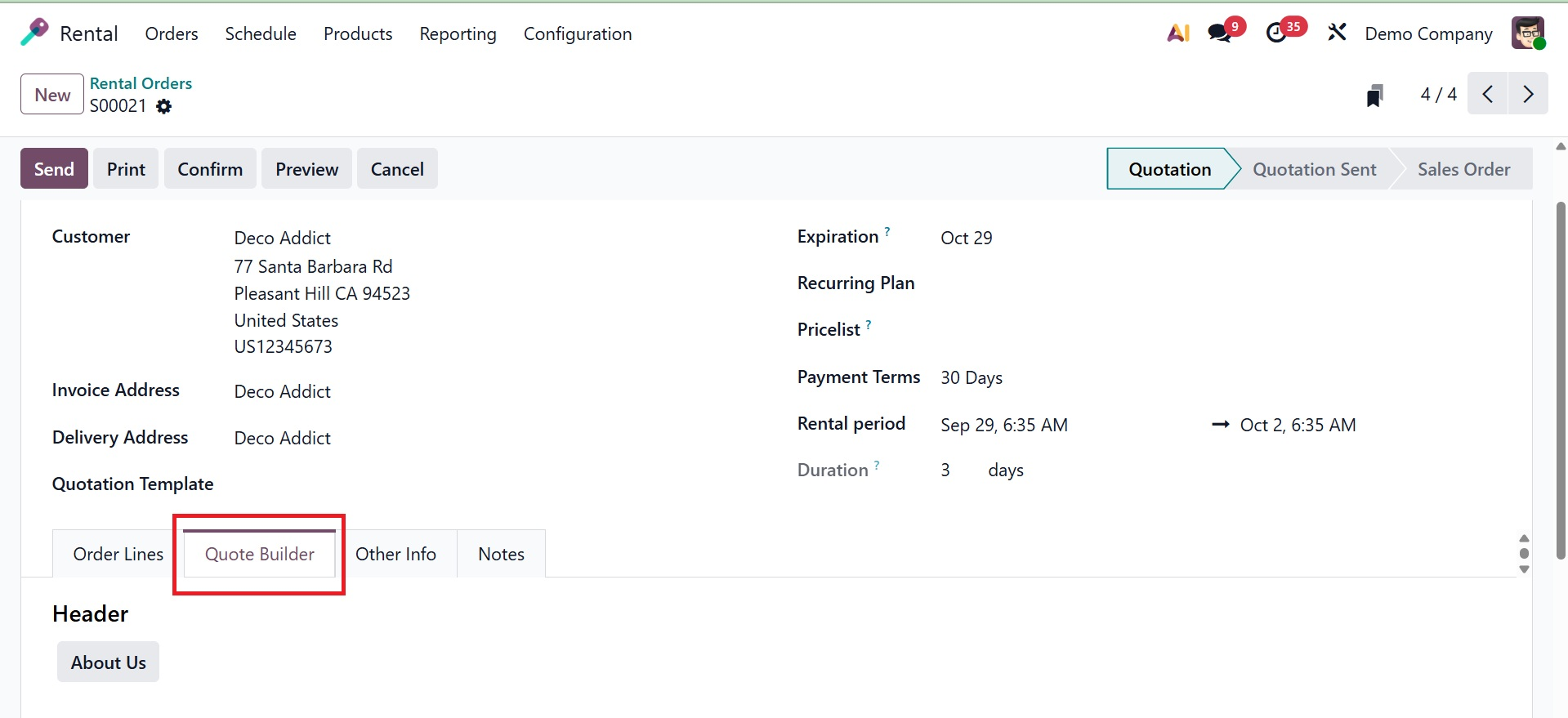Image resolution: width=1568 pixels, height=718 pixels.
Task: Cancel the rental order
Action: (x=397, y=169)
